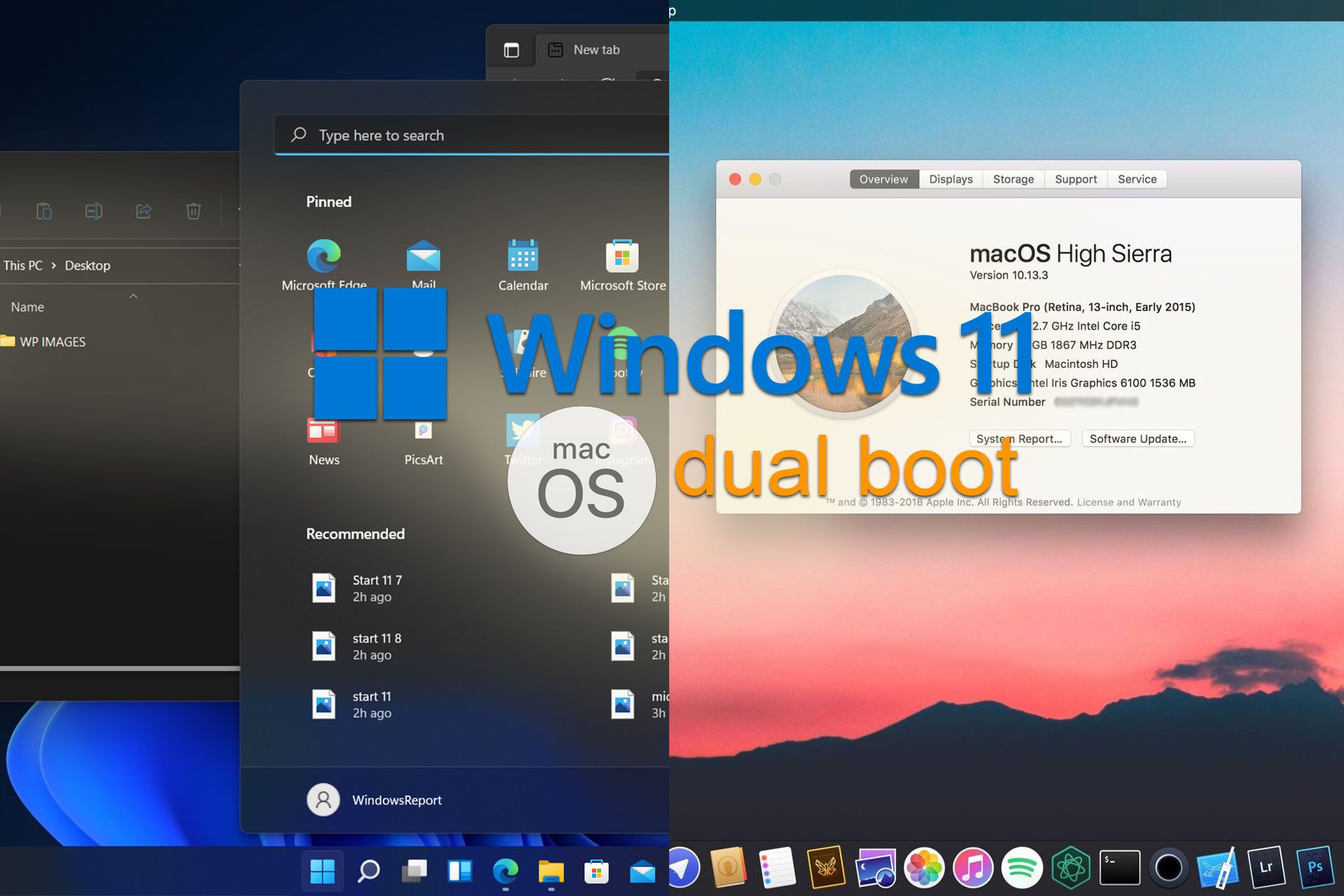Open the Mail app on the taskbar
Viewport: 1344px width, 896px height.
point(642,872)
